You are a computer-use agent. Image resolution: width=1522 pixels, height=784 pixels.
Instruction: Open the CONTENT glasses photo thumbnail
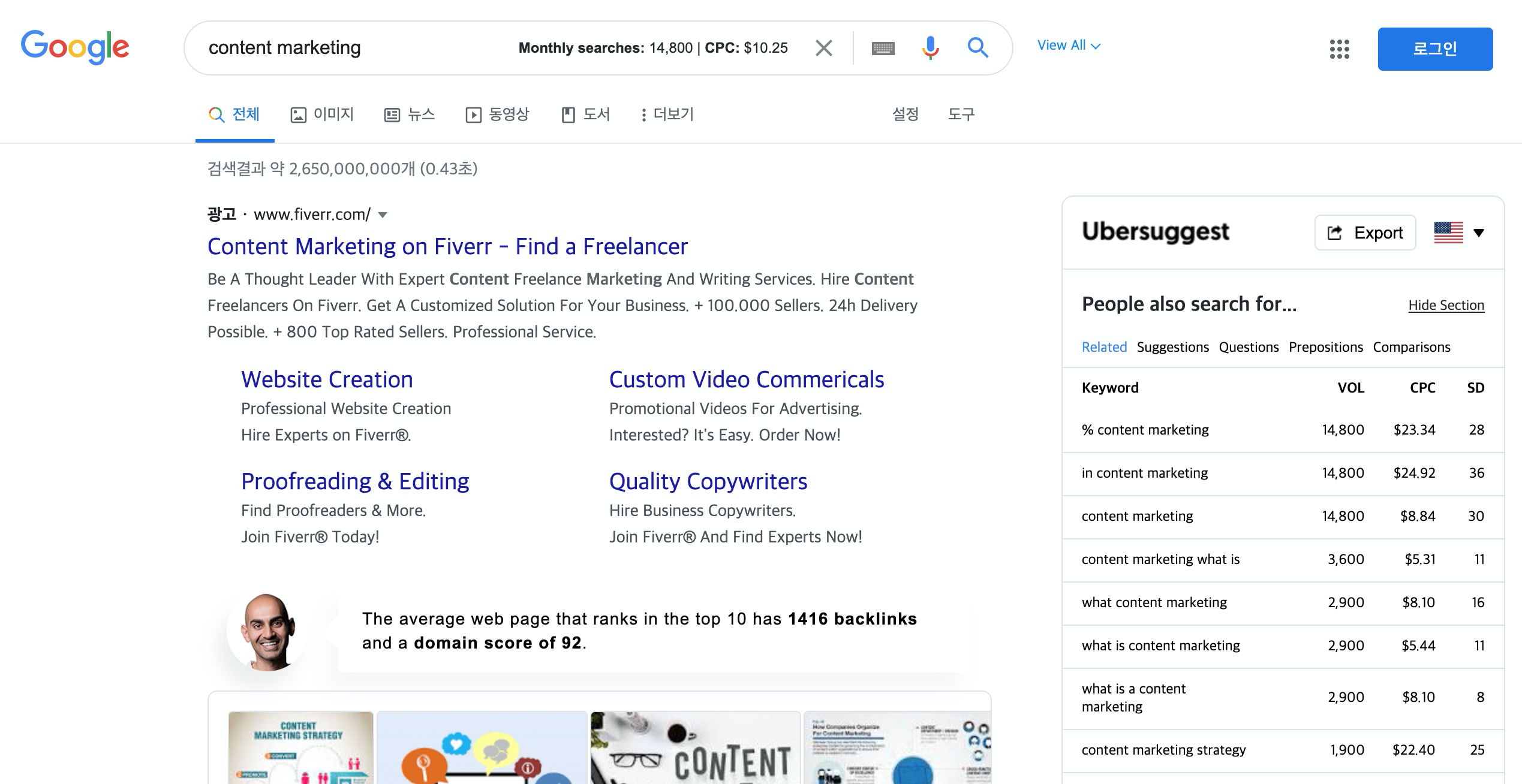(696, 748)
